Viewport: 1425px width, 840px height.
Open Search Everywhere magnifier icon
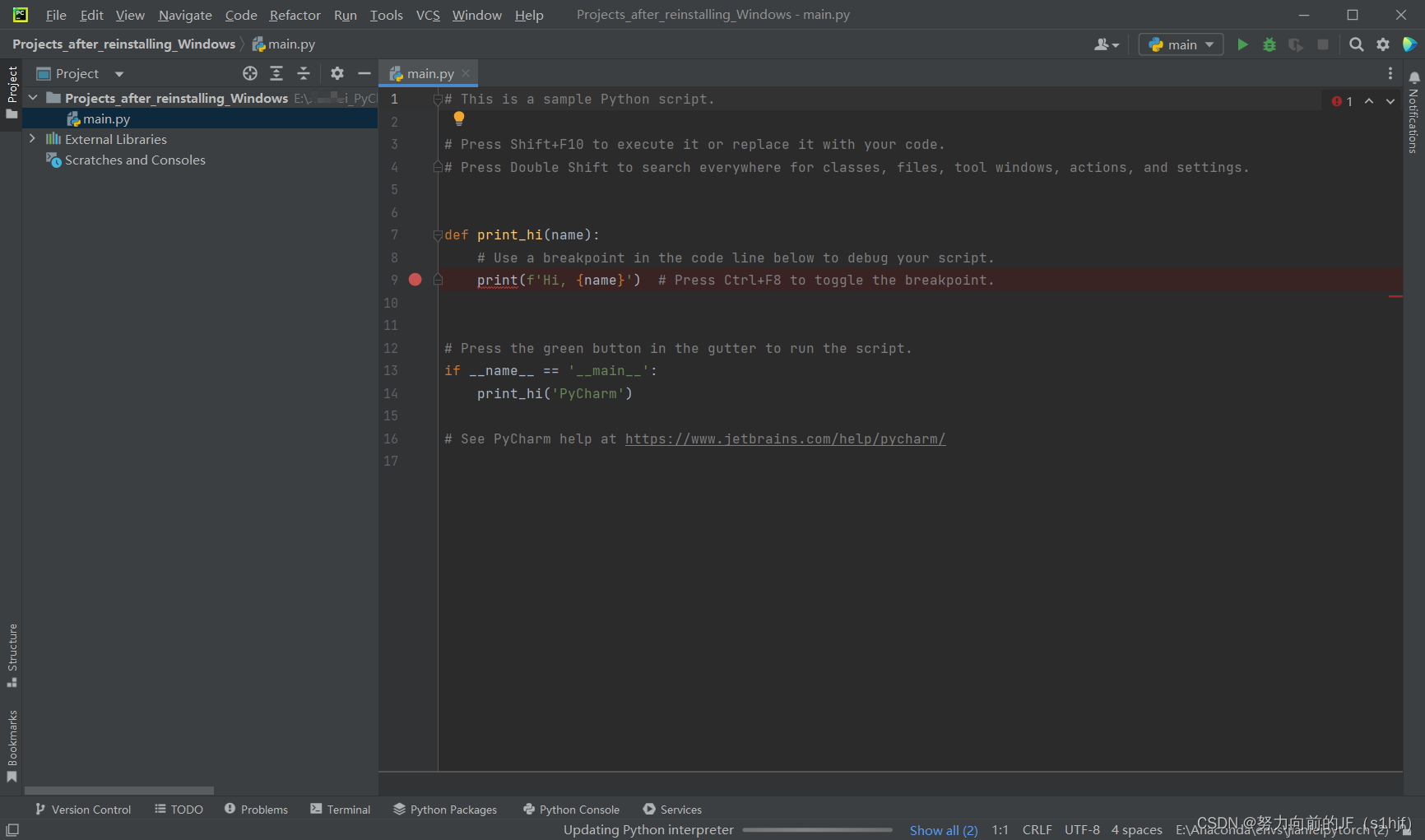(1357, 44)
